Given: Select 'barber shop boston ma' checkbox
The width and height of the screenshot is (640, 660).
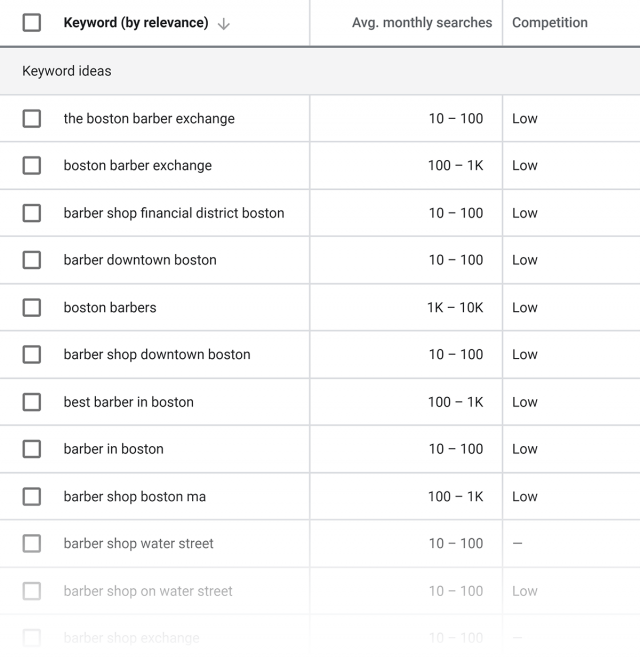Looking at the screenshot, I should 32,497.
